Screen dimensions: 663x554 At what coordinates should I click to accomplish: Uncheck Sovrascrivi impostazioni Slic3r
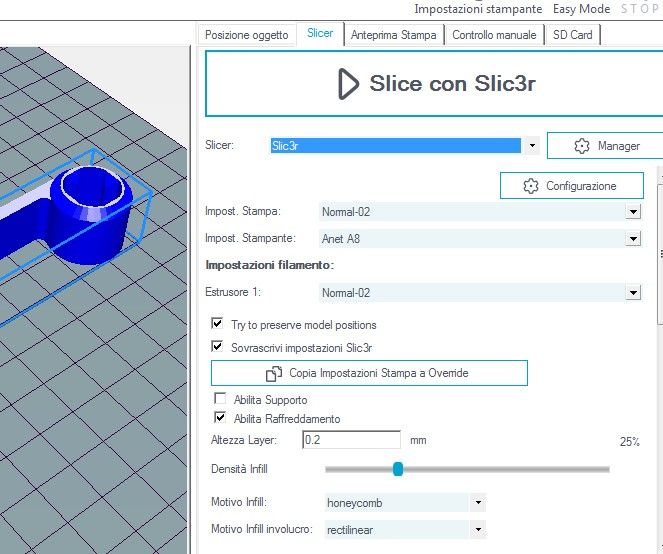coord(218,346)
